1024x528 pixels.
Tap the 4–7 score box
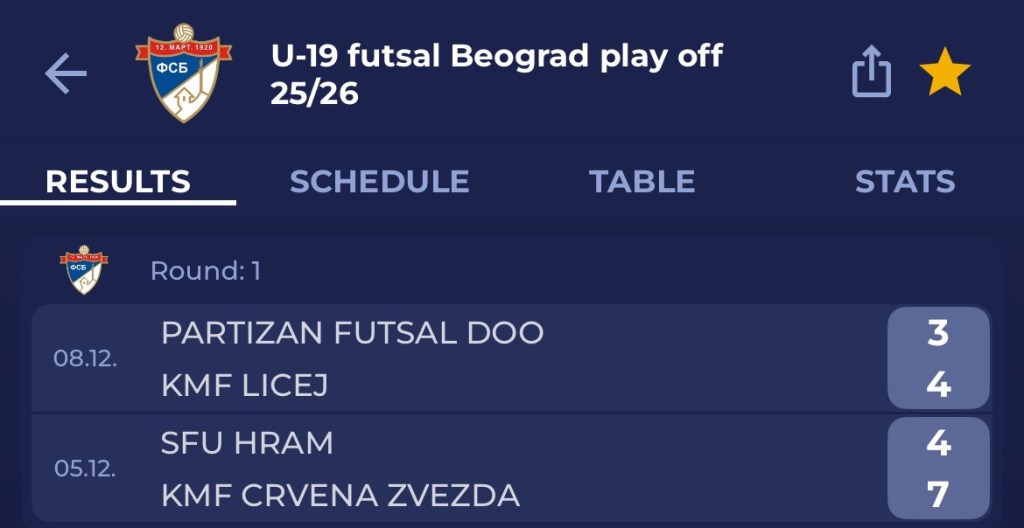pos(937,468)
